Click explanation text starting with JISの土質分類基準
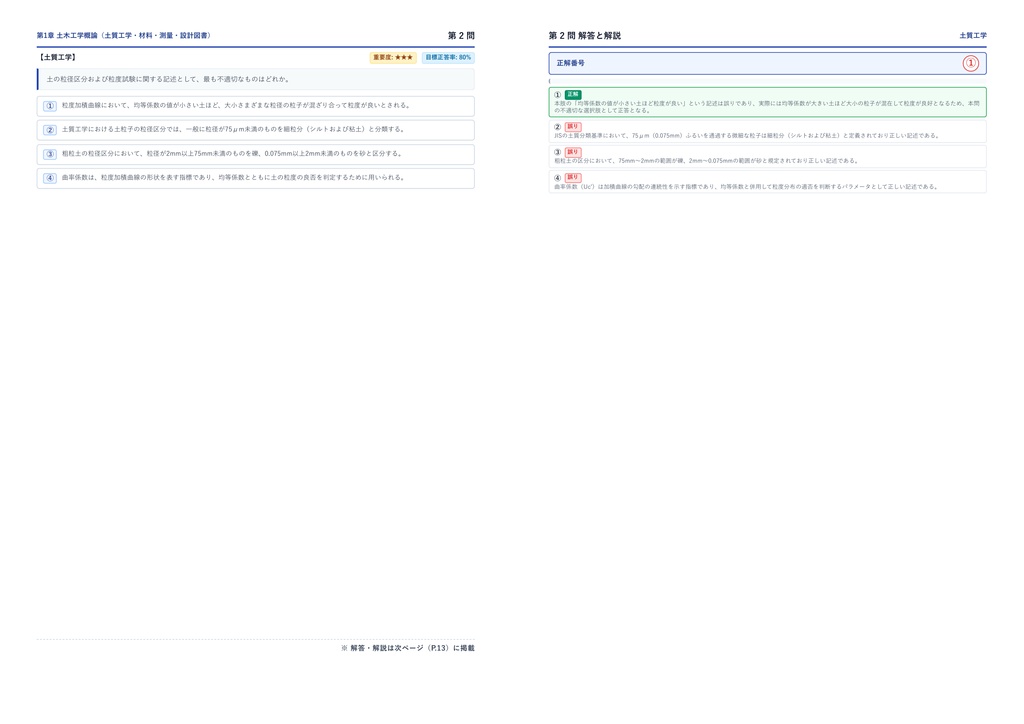Viewport: 1024px width, 724px height. coord(747,136)
